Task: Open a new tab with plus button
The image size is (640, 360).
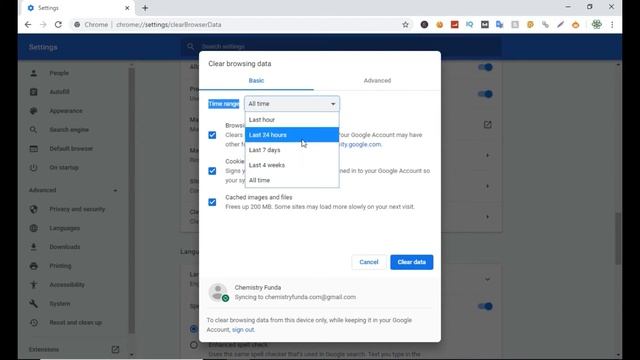Action: click(145, 8)
